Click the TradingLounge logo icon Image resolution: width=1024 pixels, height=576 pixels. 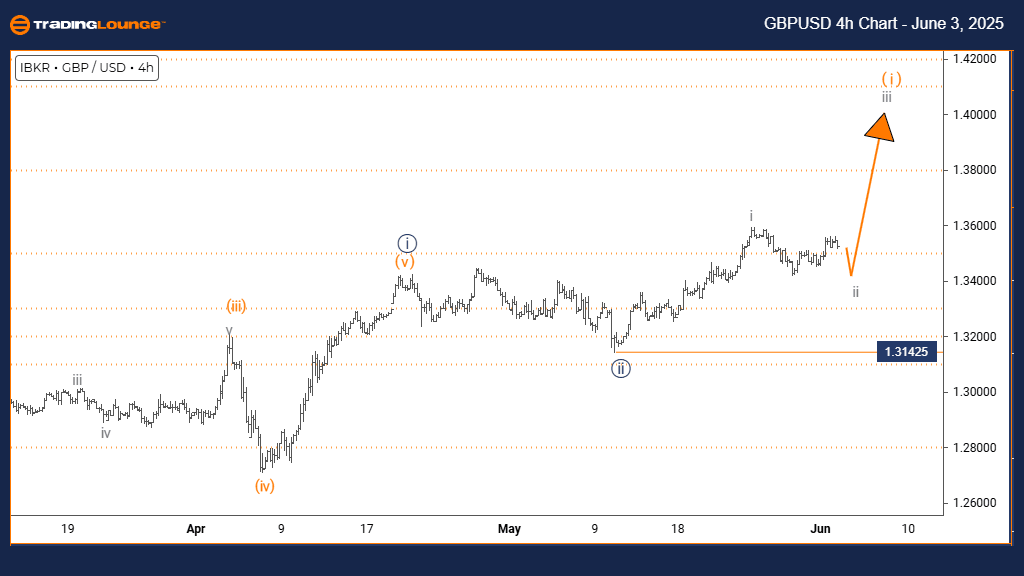tap(19, 24)
